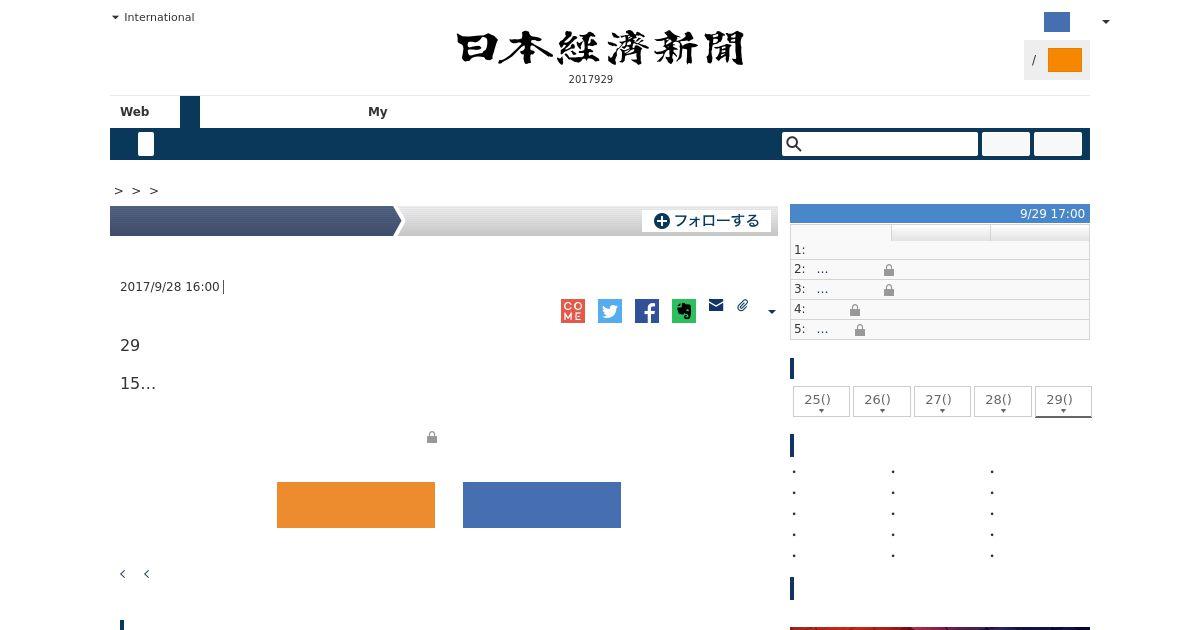Click the lock icon on ranking row 2

889,270
